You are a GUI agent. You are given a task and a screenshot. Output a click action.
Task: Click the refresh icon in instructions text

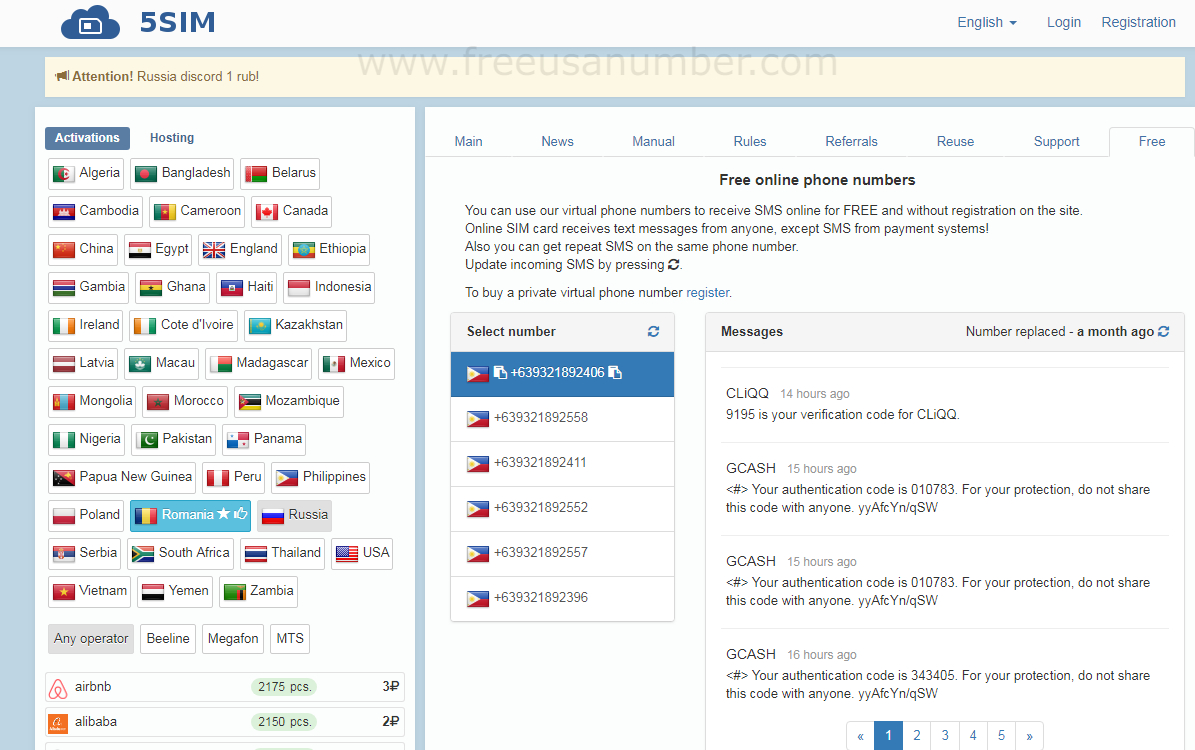pyautogui.click(x=673, y=264)
